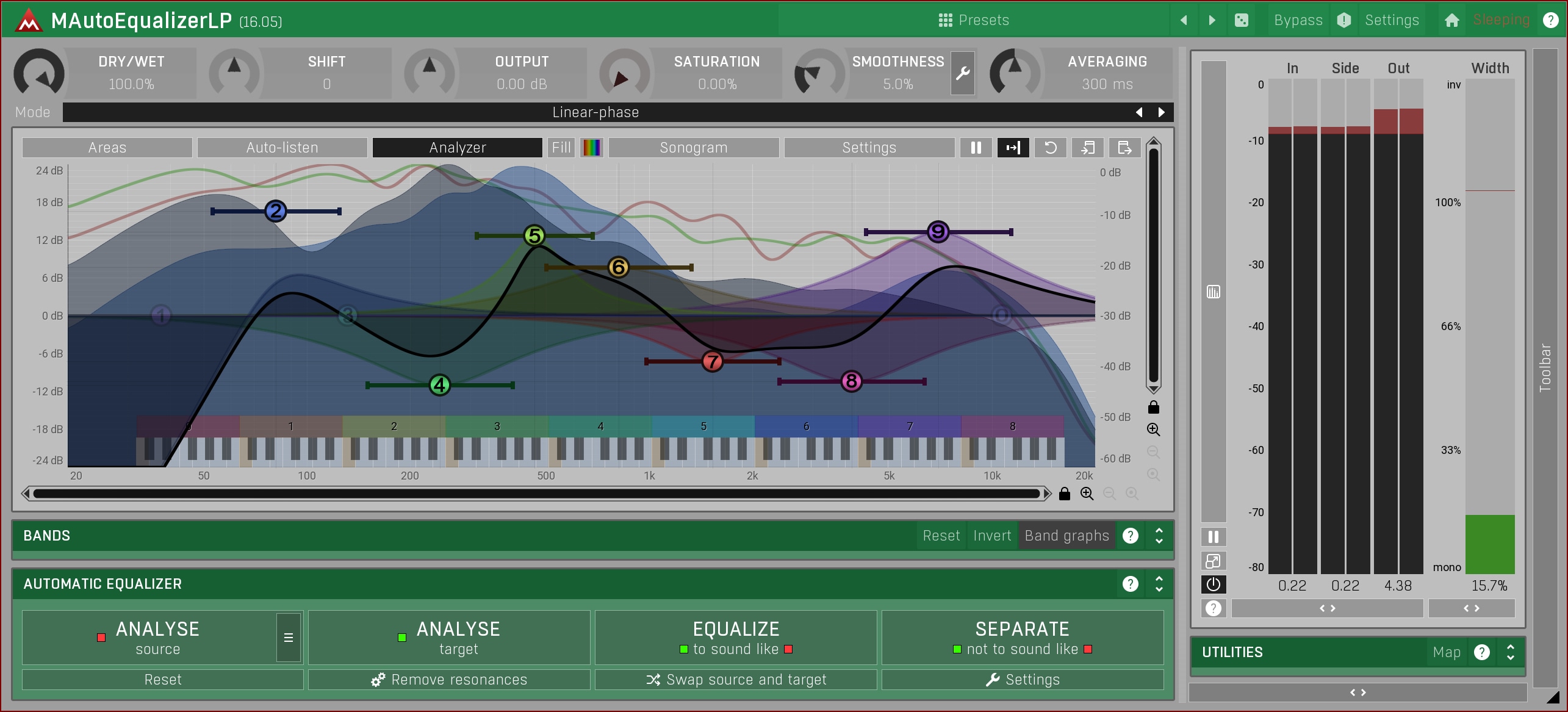The width and height of the screenshot is (1568, 712).
Task: Select previous Mode with left arrow
Action: coord(1139,112)
